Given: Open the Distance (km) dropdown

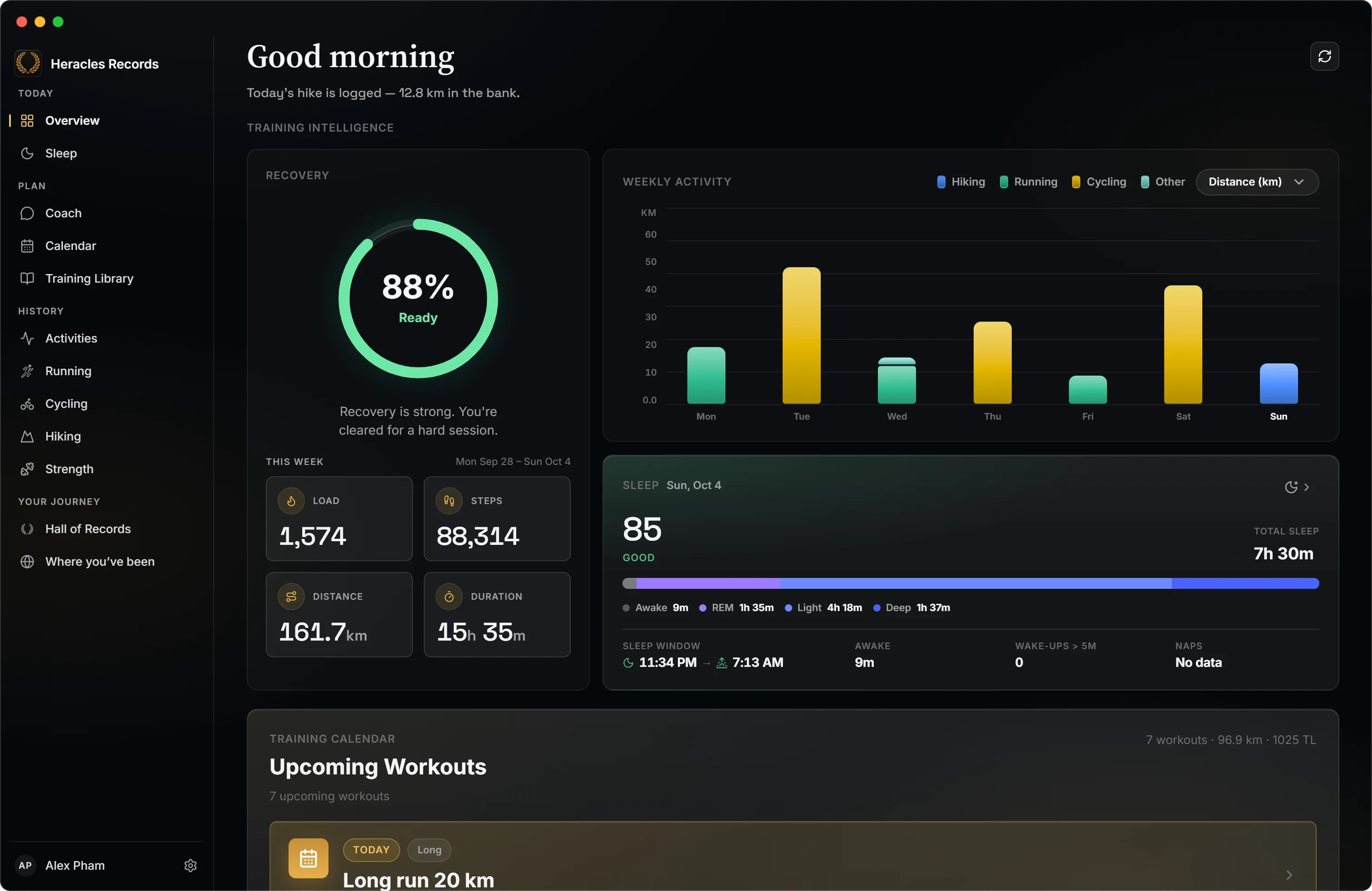Looking at the screenshot, I should [x=1257, y=182].
